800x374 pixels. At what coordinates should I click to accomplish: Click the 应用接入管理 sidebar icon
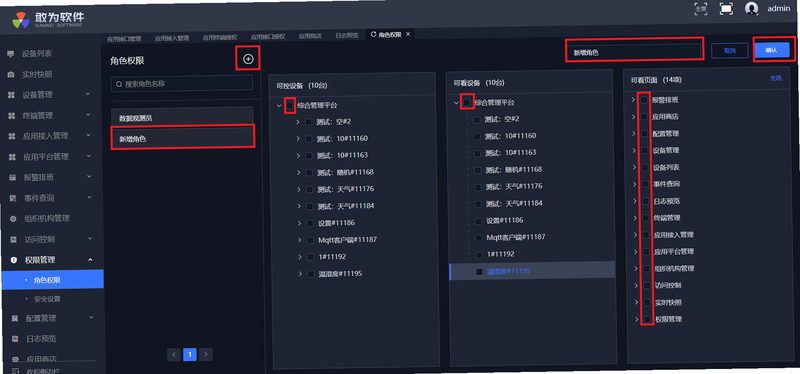[x=12, y=136]
